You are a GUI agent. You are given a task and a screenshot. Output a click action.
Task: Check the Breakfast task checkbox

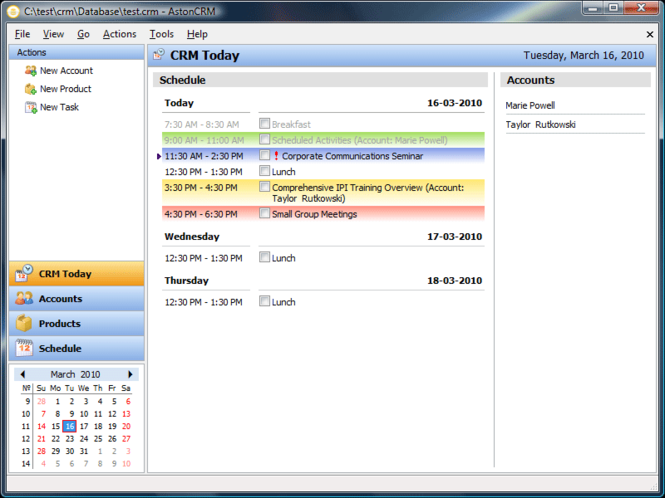tap(264, 123)
